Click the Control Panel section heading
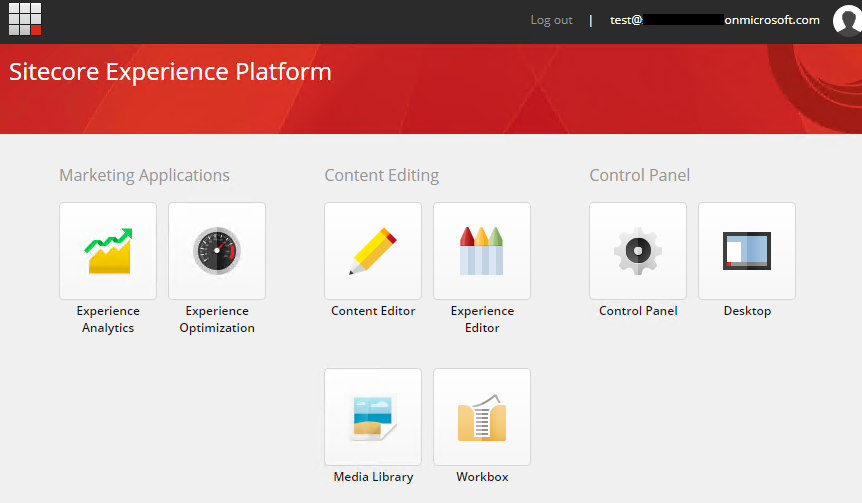 tap(639, 175)
